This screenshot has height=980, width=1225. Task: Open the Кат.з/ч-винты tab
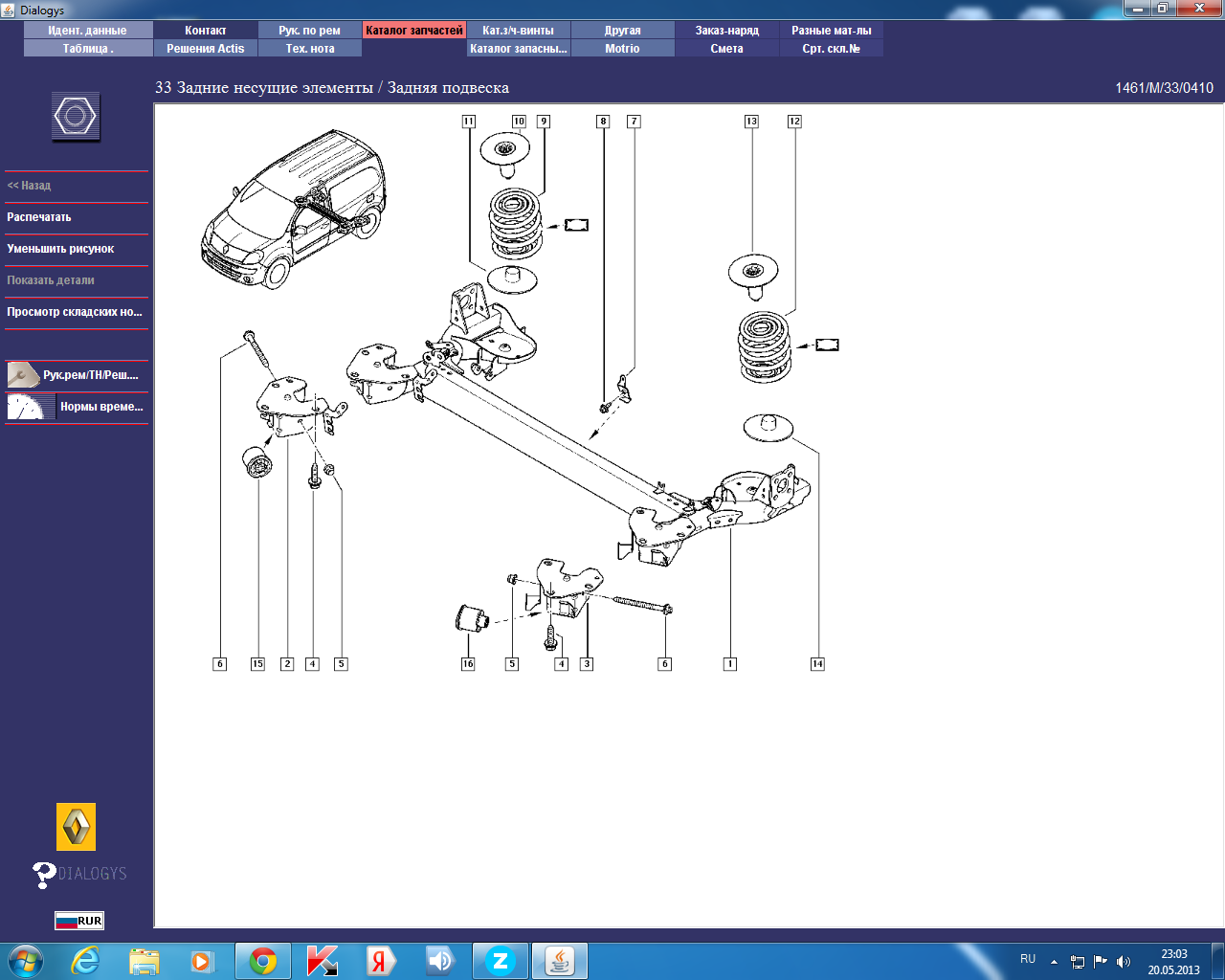(519, 31)
